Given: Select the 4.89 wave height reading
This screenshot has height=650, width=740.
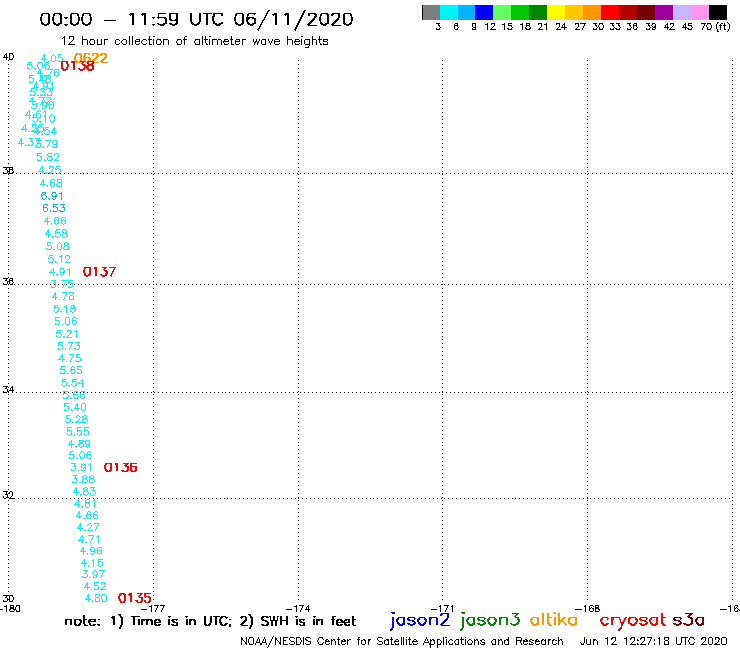Looking at the screenshot, I should [79, 444].
